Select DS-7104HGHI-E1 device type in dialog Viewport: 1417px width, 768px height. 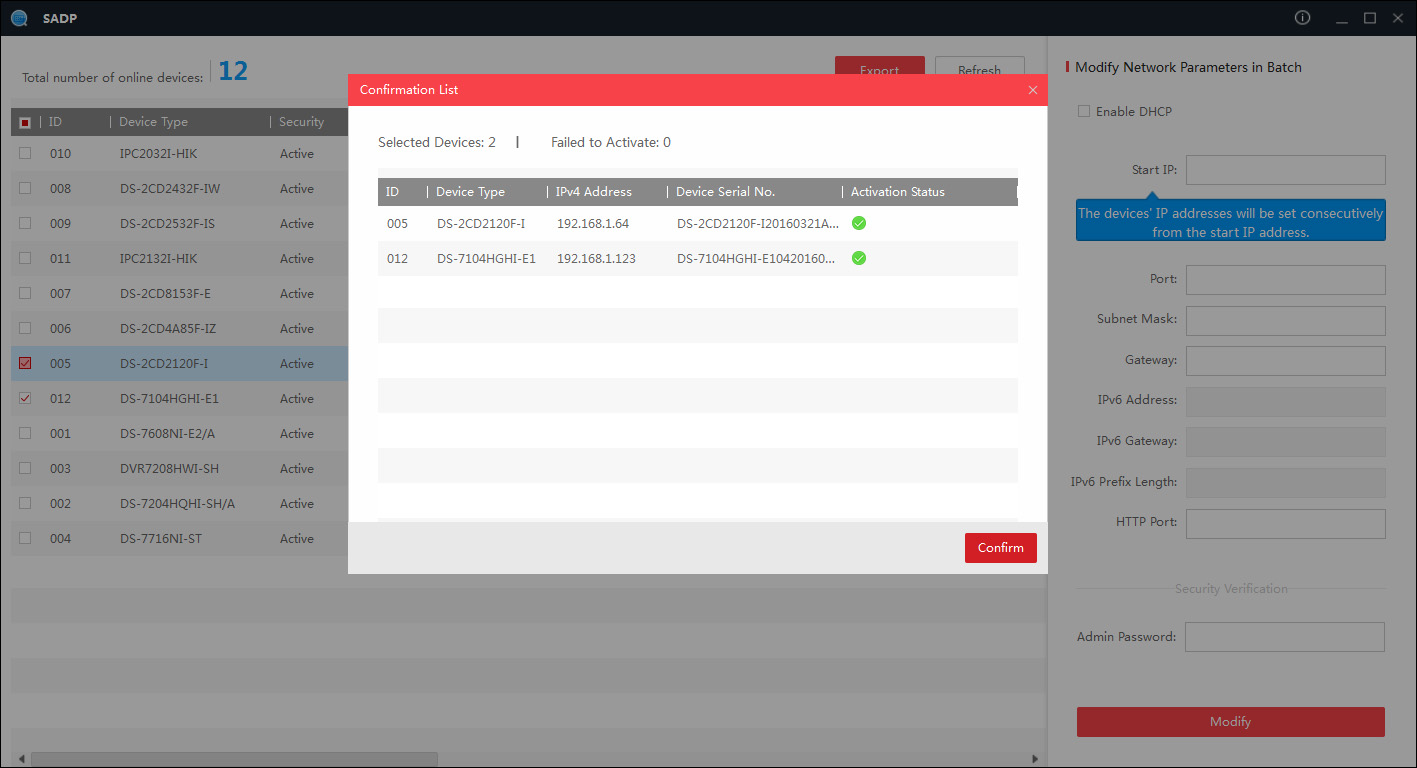point(486,259)
